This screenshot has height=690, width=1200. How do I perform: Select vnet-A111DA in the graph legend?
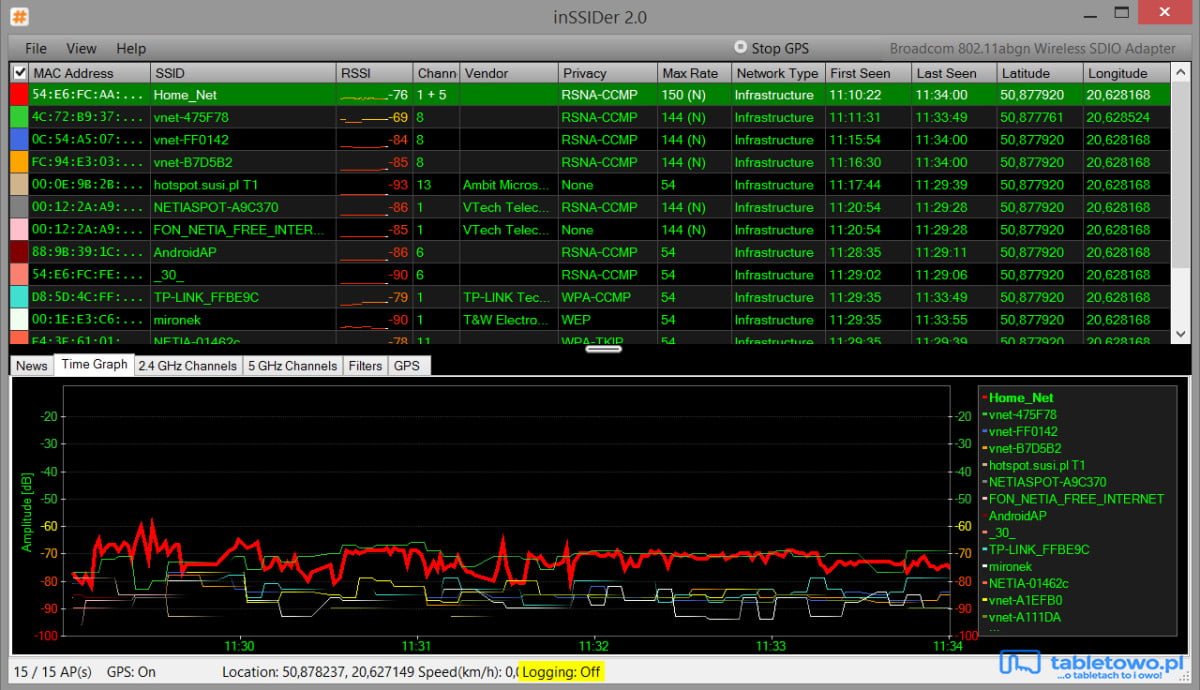click(x=1025, y=618)
